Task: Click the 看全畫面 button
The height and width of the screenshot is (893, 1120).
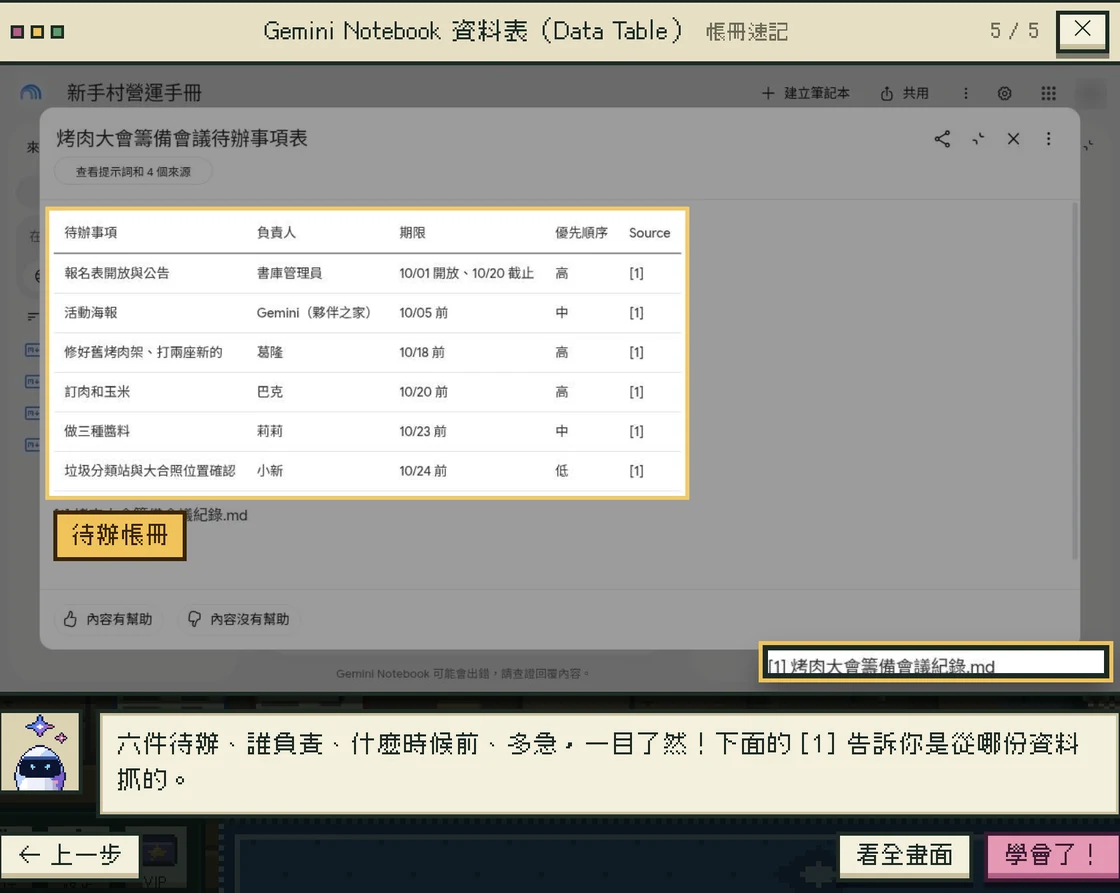Action: [904, 855]
